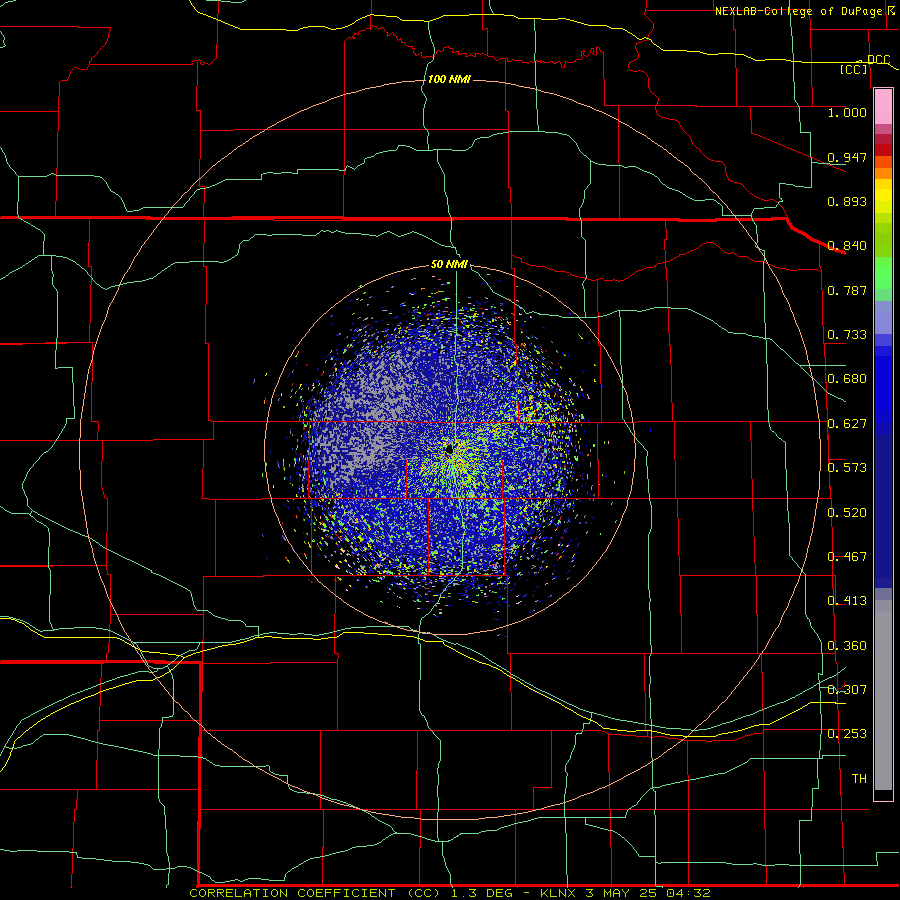Click the CORRELATION COEFFICIENT (CC) caption text
The image size is (900, 900).
coord(315,893)
